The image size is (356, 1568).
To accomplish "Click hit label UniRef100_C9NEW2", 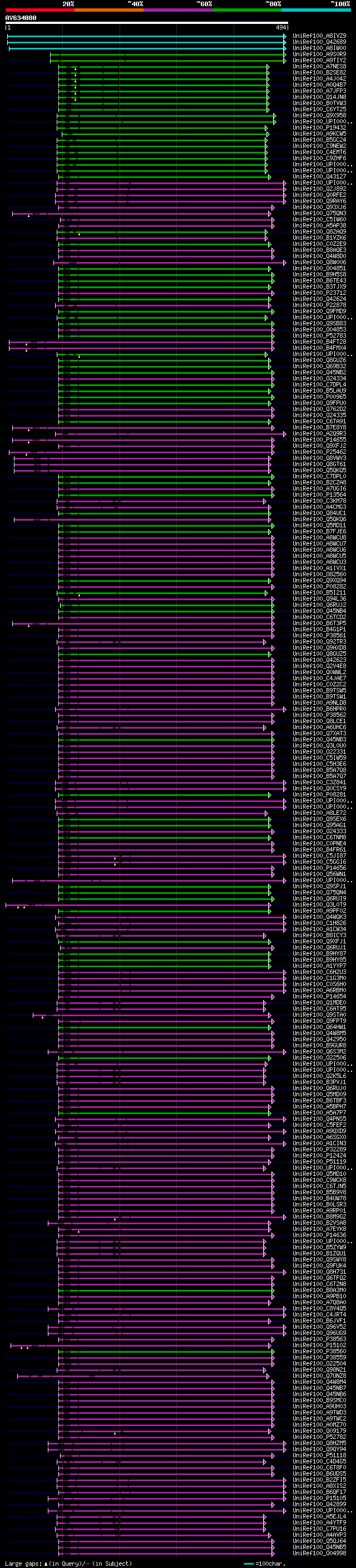I will 319,146.
